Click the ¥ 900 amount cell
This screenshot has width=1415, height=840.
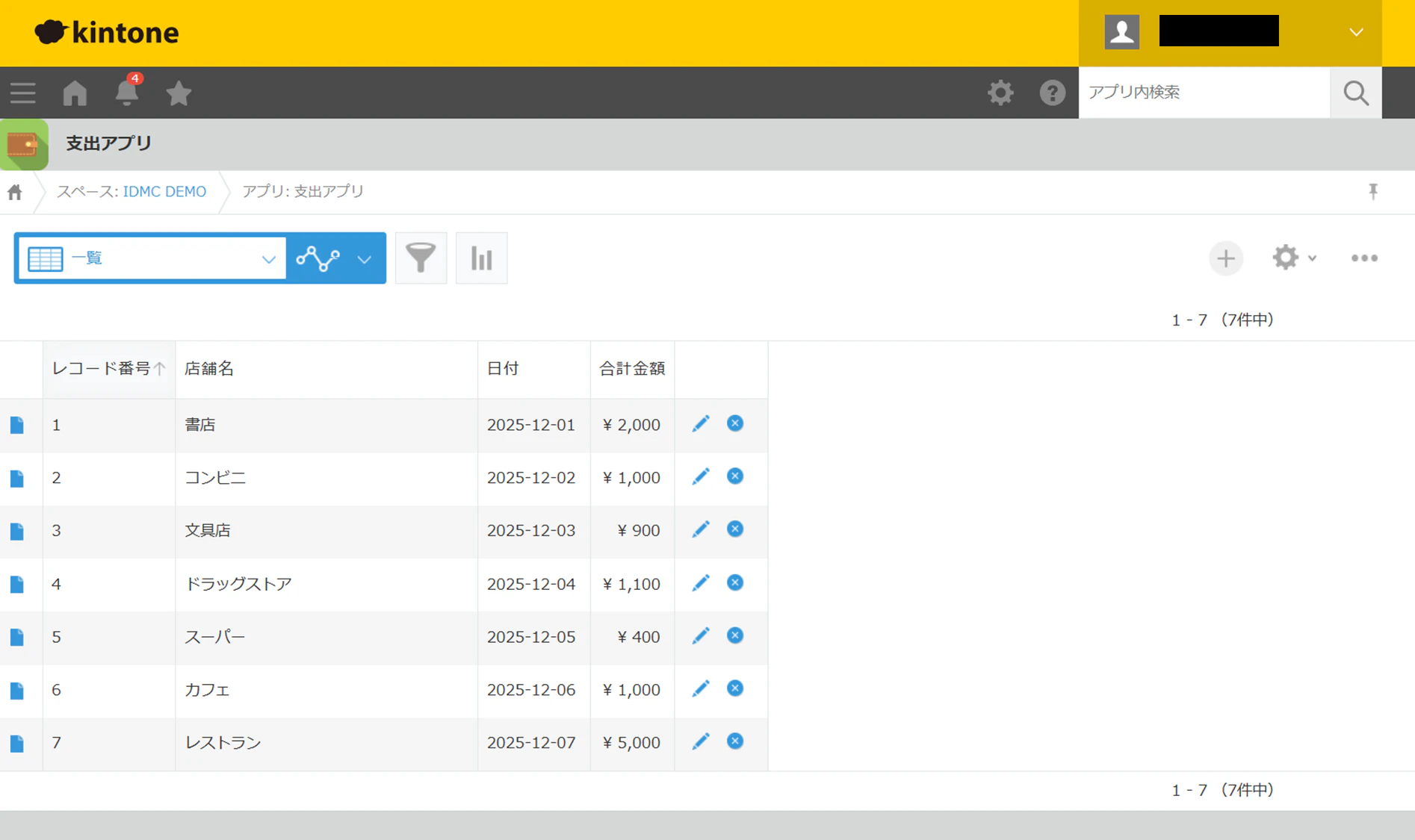coord(632,531)
